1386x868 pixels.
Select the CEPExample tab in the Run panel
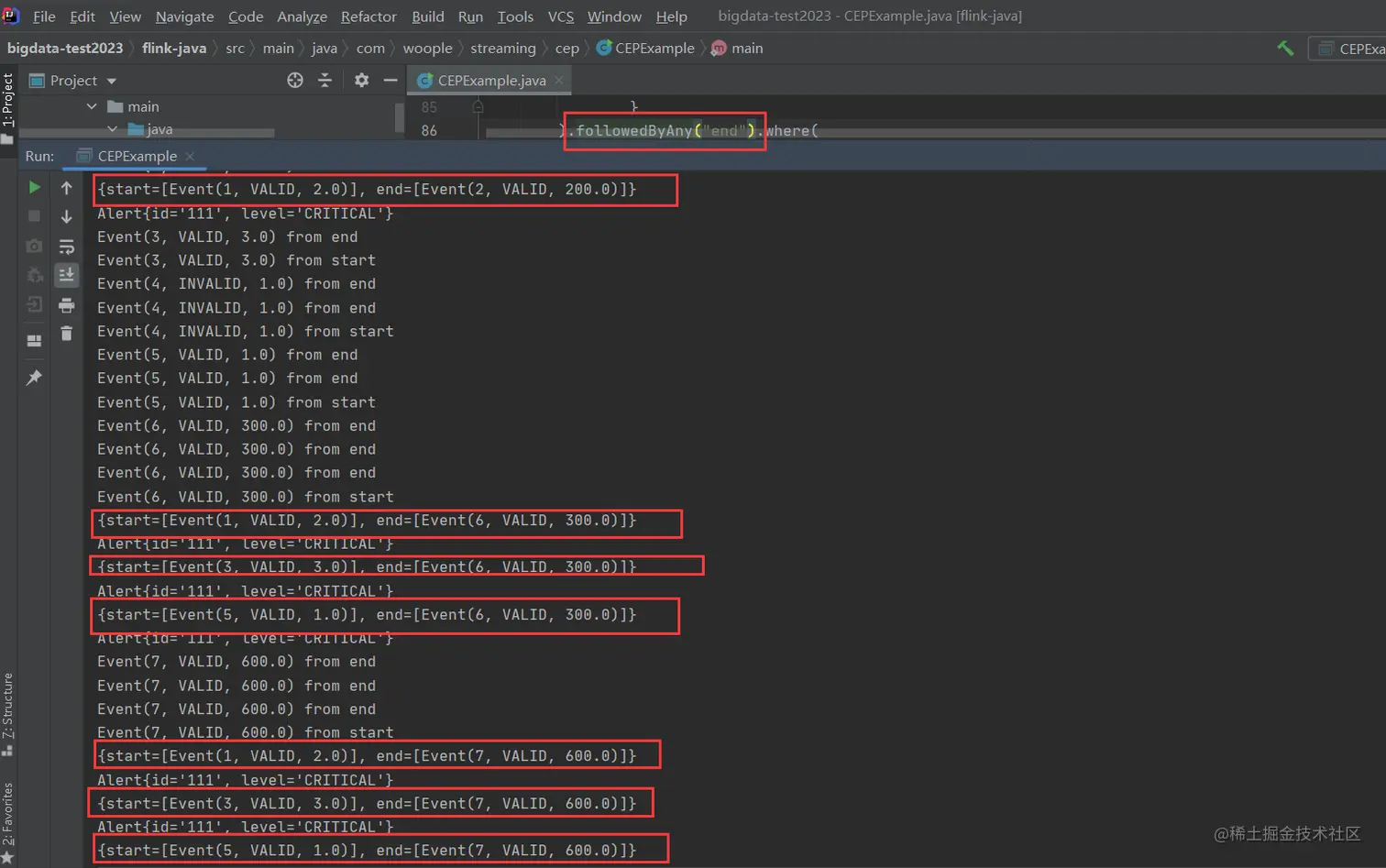point(137,156)
